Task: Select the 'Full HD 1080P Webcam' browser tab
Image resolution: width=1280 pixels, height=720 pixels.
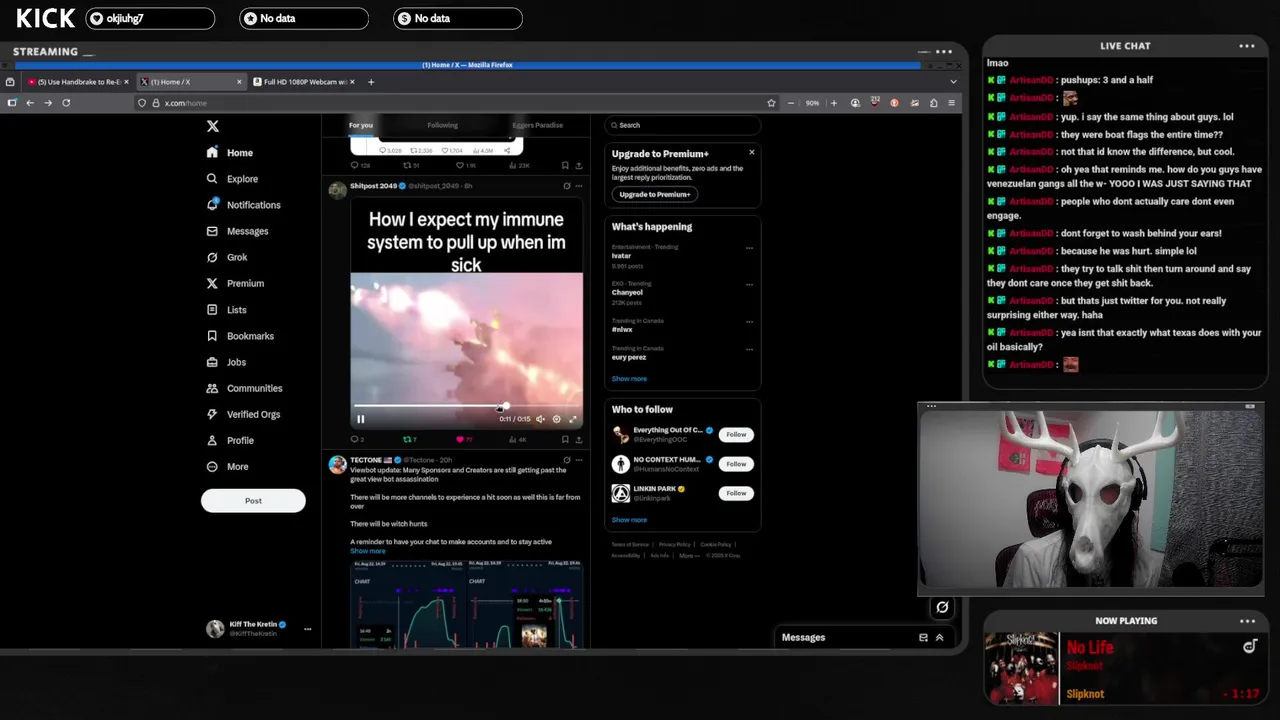Action: 305,82
